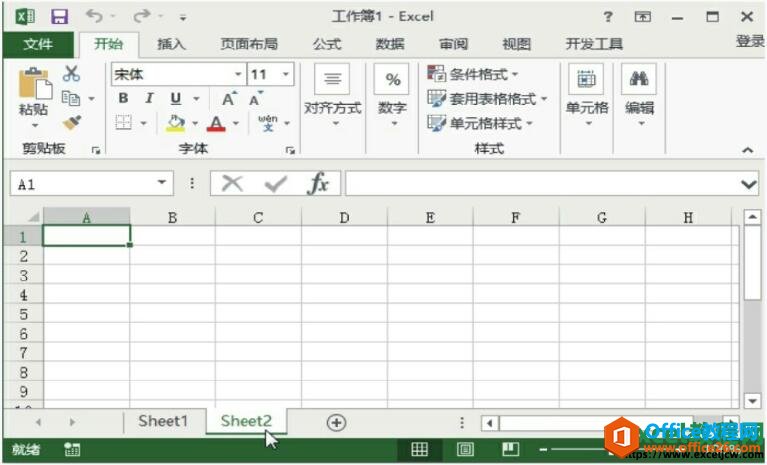Image resolution: width=767 pixels, height=465 pixels.
Task: Open font dialog launcher in 字体 group
Action: [x=290, y=151]
